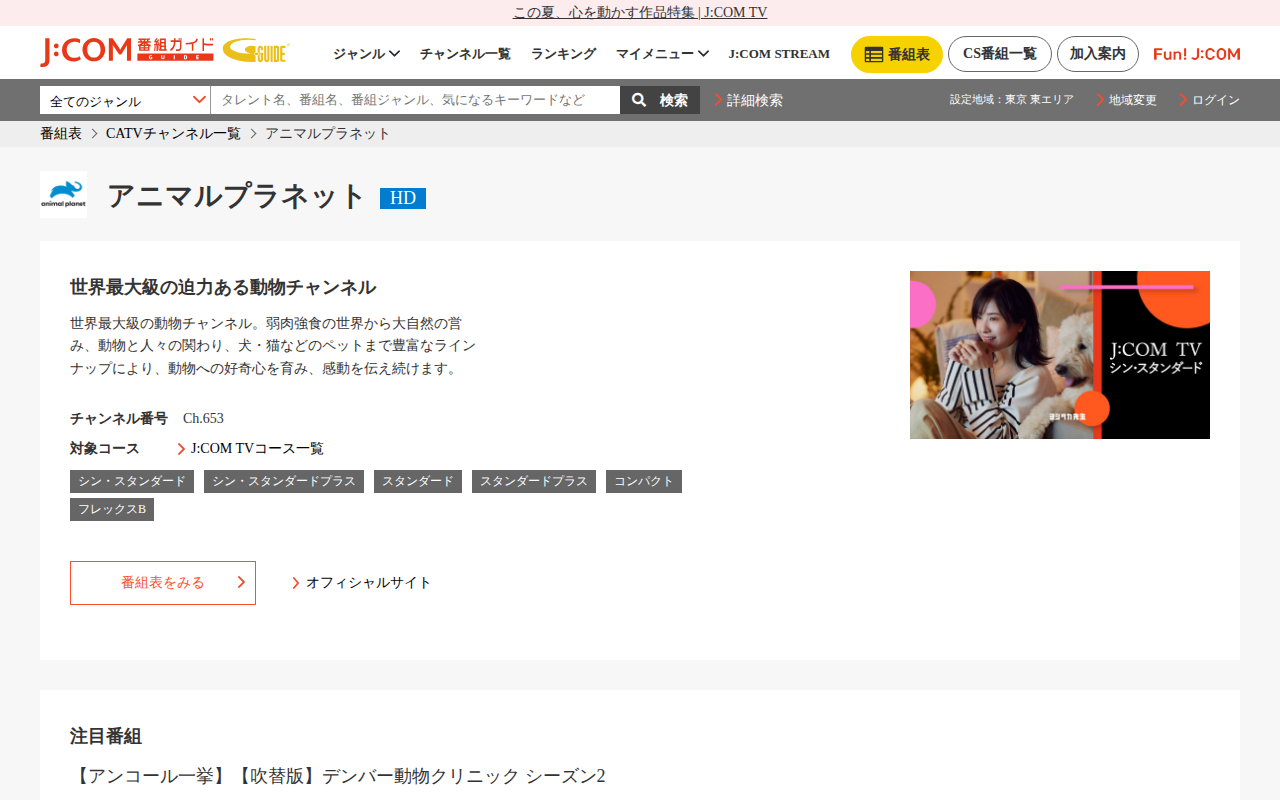Image resolution: width=1280 pixels, height=800 pixels.
Task: Click the 世界最大級の迫力ある動物チャンネル heading
Action: 223,287
